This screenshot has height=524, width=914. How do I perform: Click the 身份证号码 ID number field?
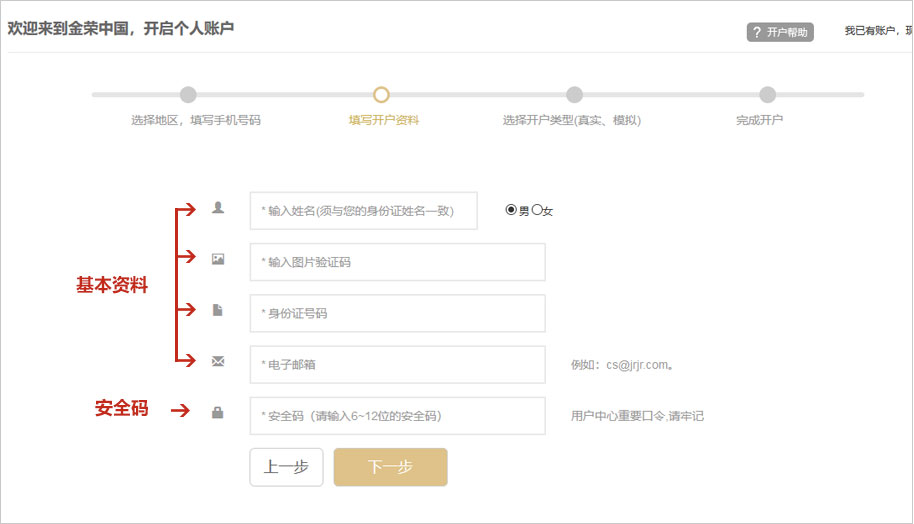[398, 313]
